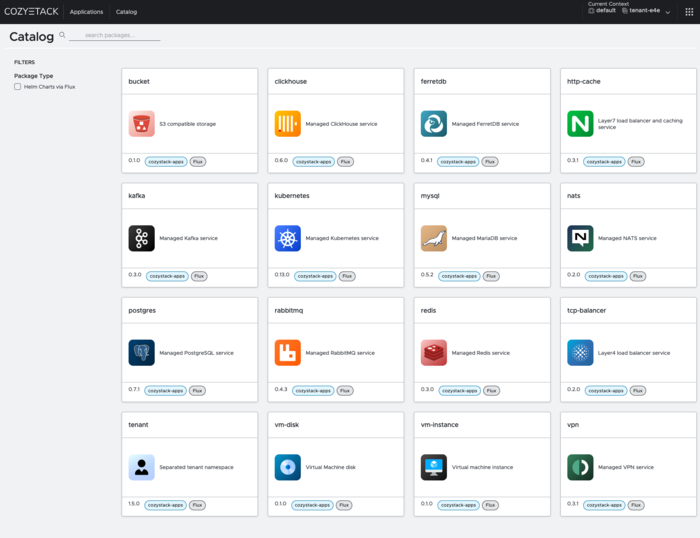Viewport: 700px width, 538px height.
Task: Click the Flux badge on mysql card
Action: coord(490,275)
